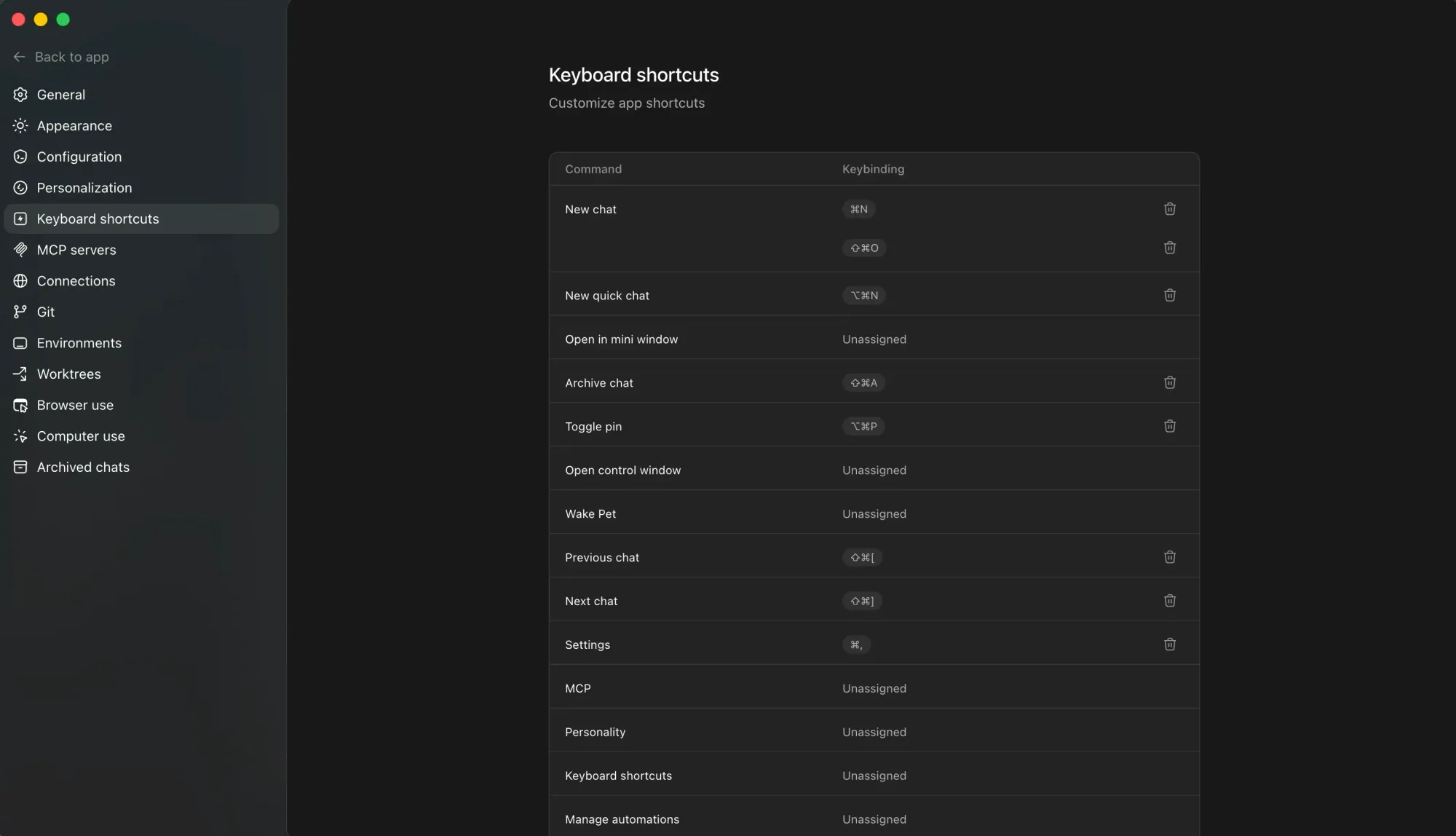Go to Browser use settings
The height and width of the screenshot is (836, 1456).
(x=141, y=405)
